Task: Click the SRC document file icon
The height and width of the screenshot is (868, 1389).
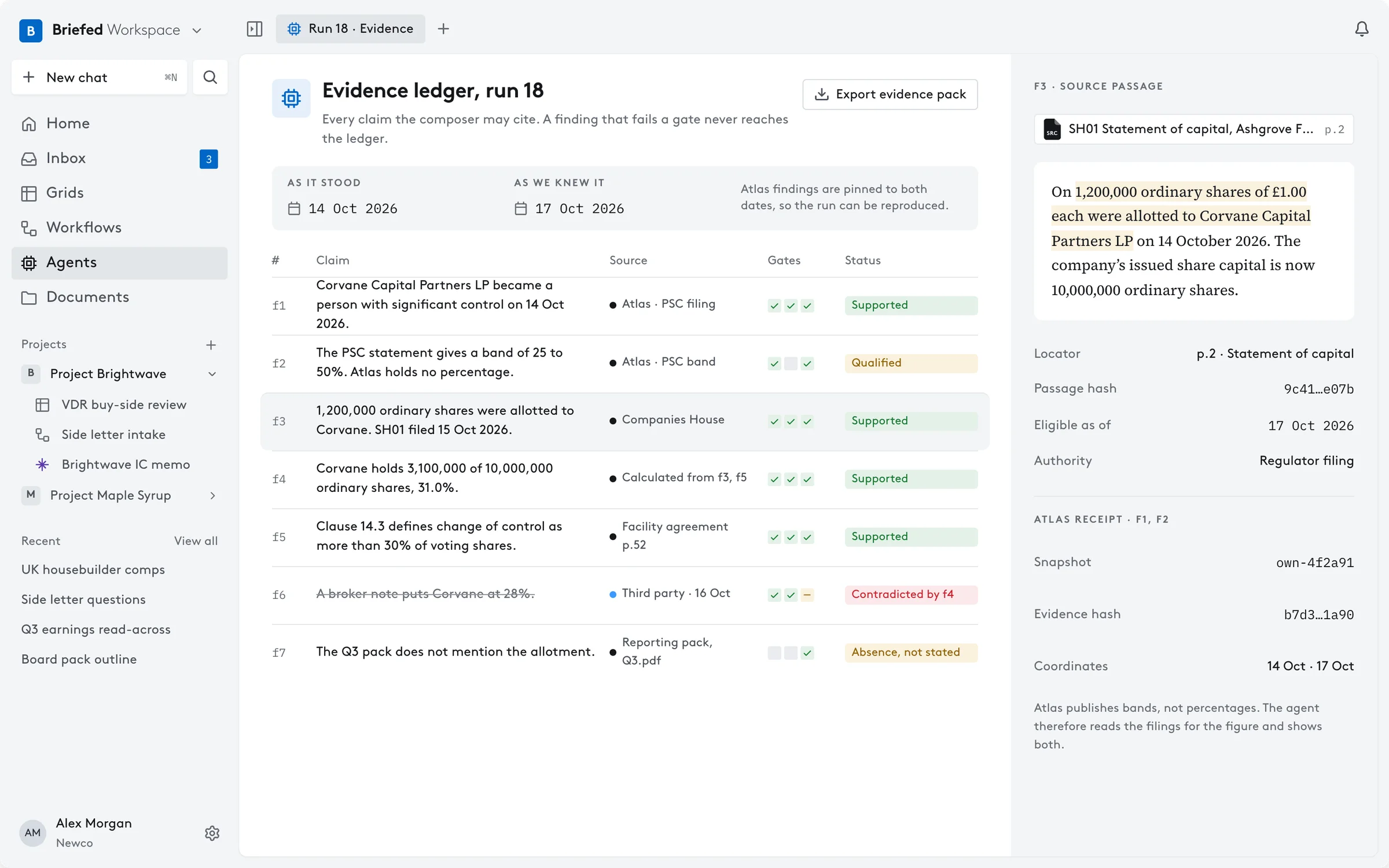Action: [x=1052, y=129]
